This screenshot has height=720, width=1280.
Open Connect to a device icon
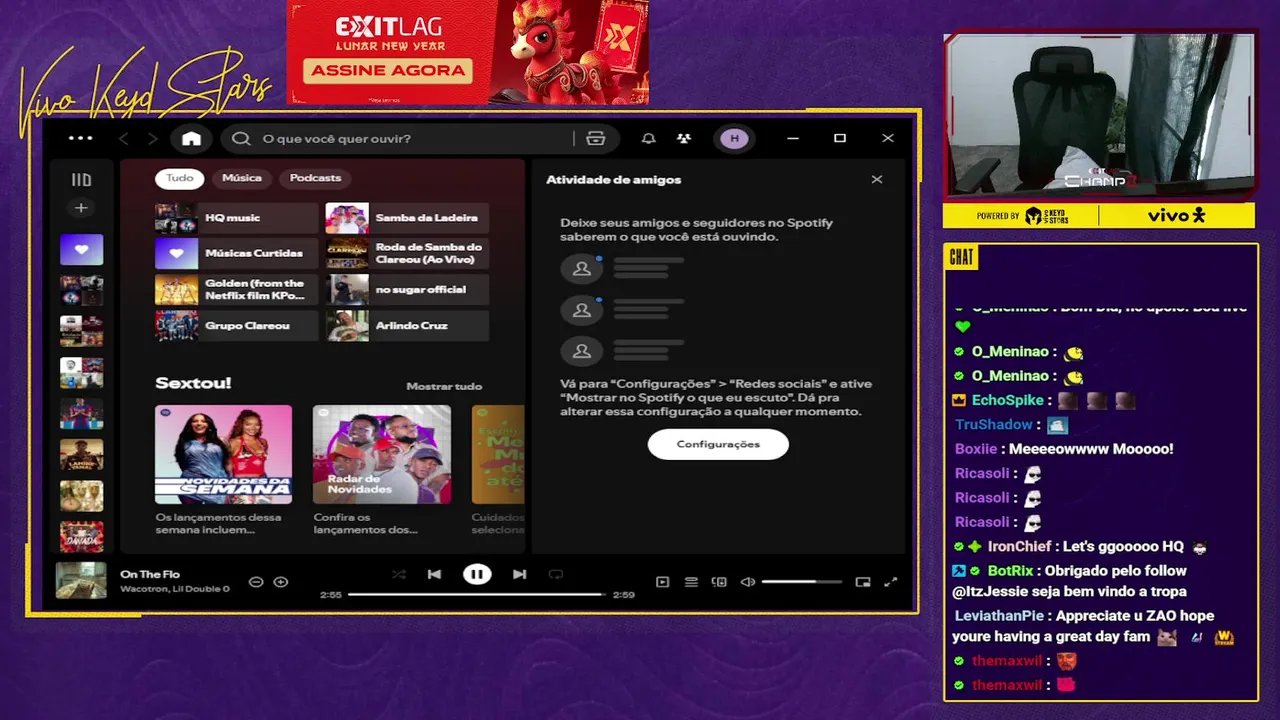tap(719, 582)
